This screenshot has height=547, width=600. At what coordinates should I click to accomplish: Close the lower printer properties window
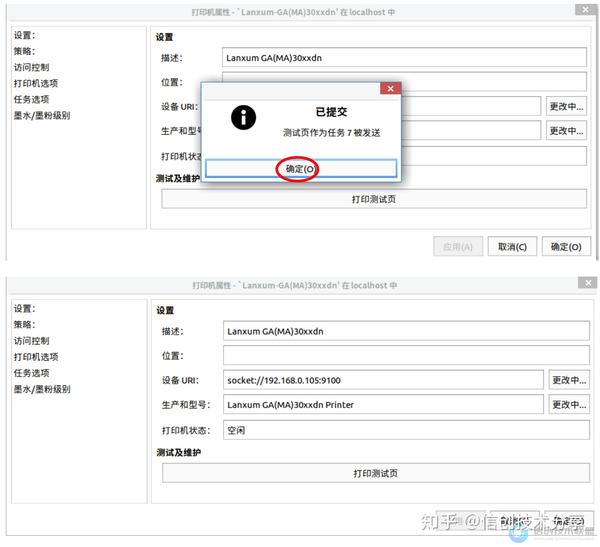[x=588, y=283]
